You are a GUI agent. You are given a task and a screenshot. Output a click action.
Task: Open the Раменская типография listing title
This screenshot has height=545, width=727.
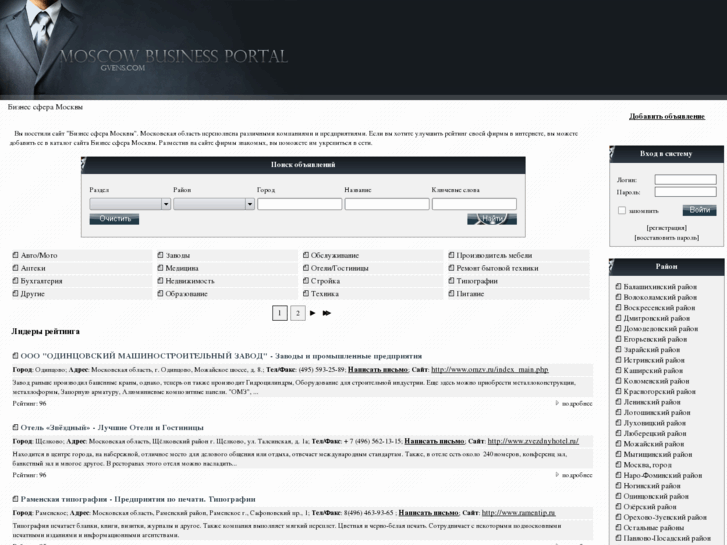(x=138, y=499)
